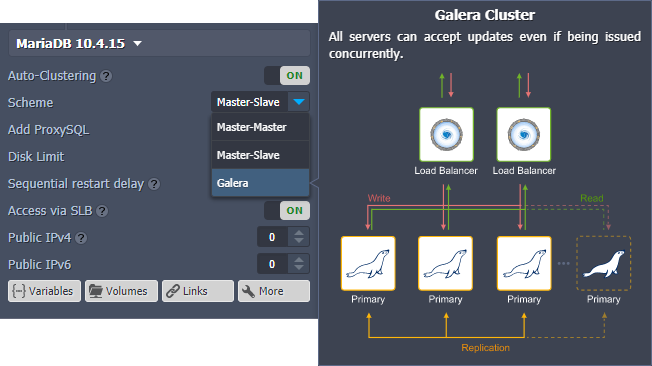Click the Scheme label
Screen dimensions: 652x366
[31, 103]
